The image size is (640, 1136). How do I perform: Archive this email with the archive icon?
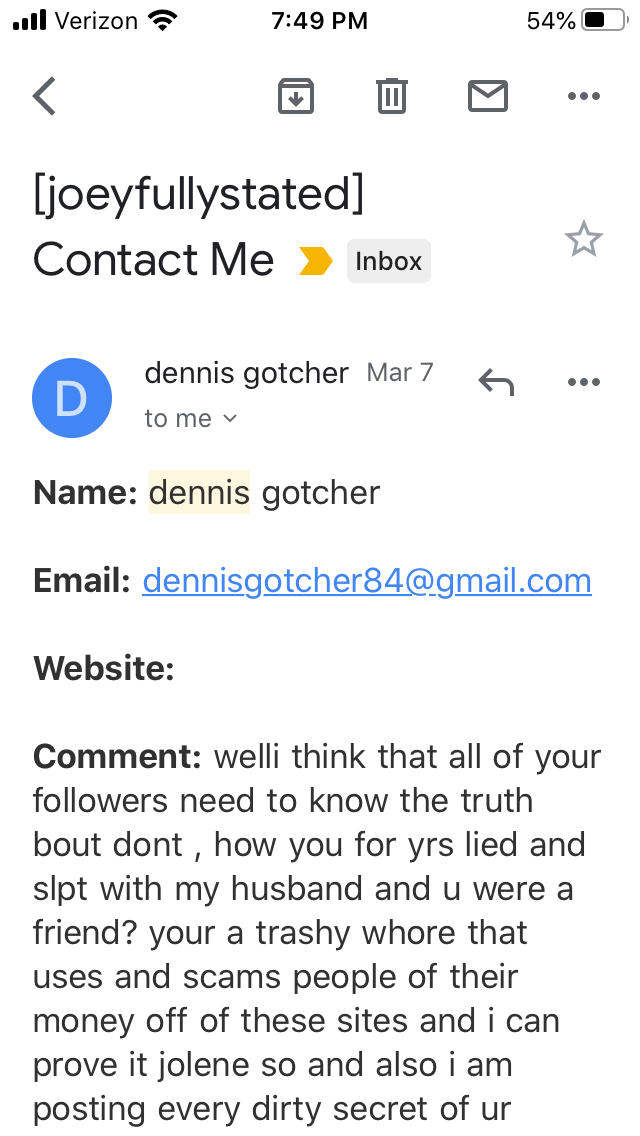pyautogui.click(x=296, y=96)
